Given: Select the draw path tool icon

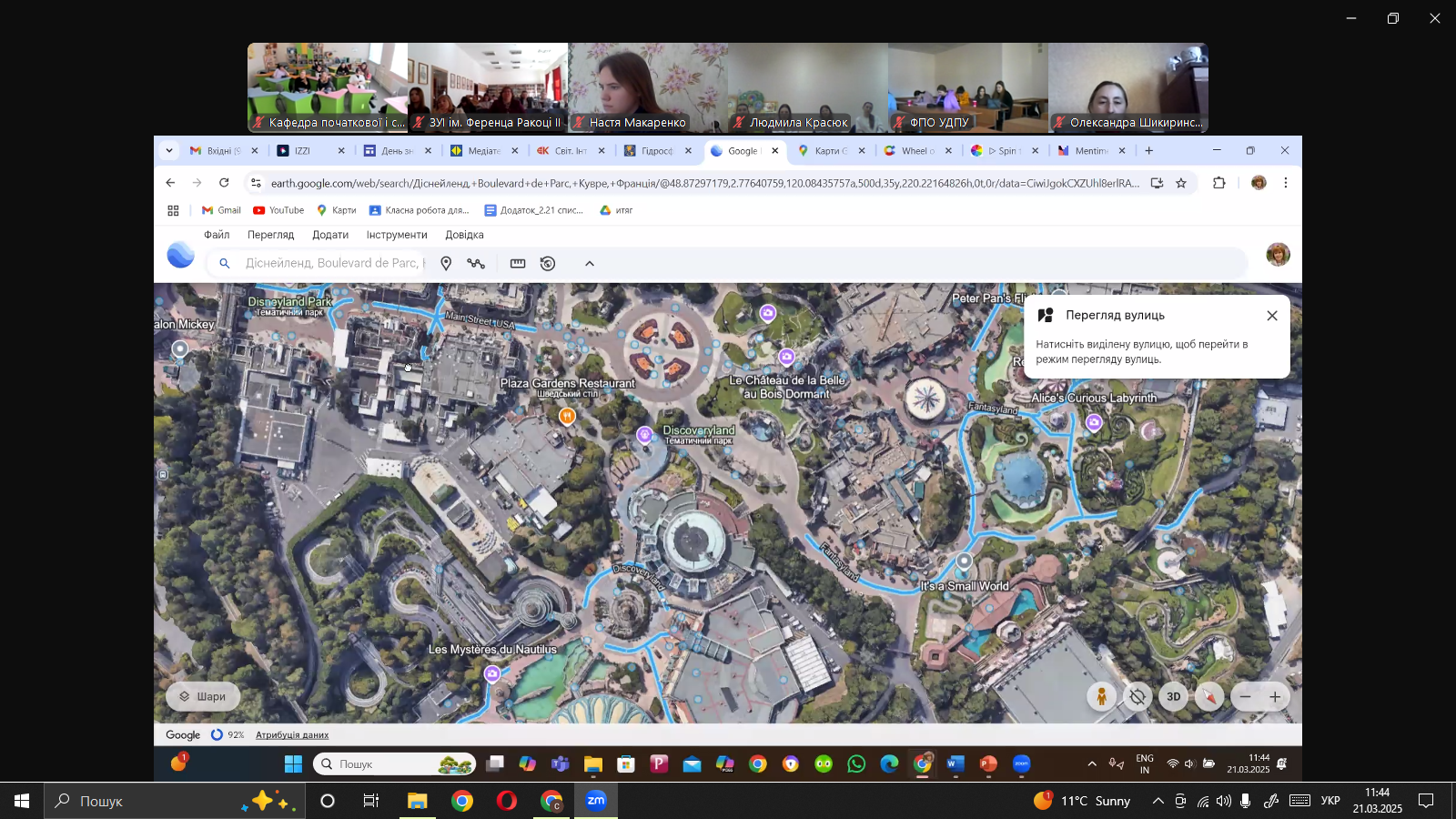Looking at the screenshot, I should coord(476,264).
